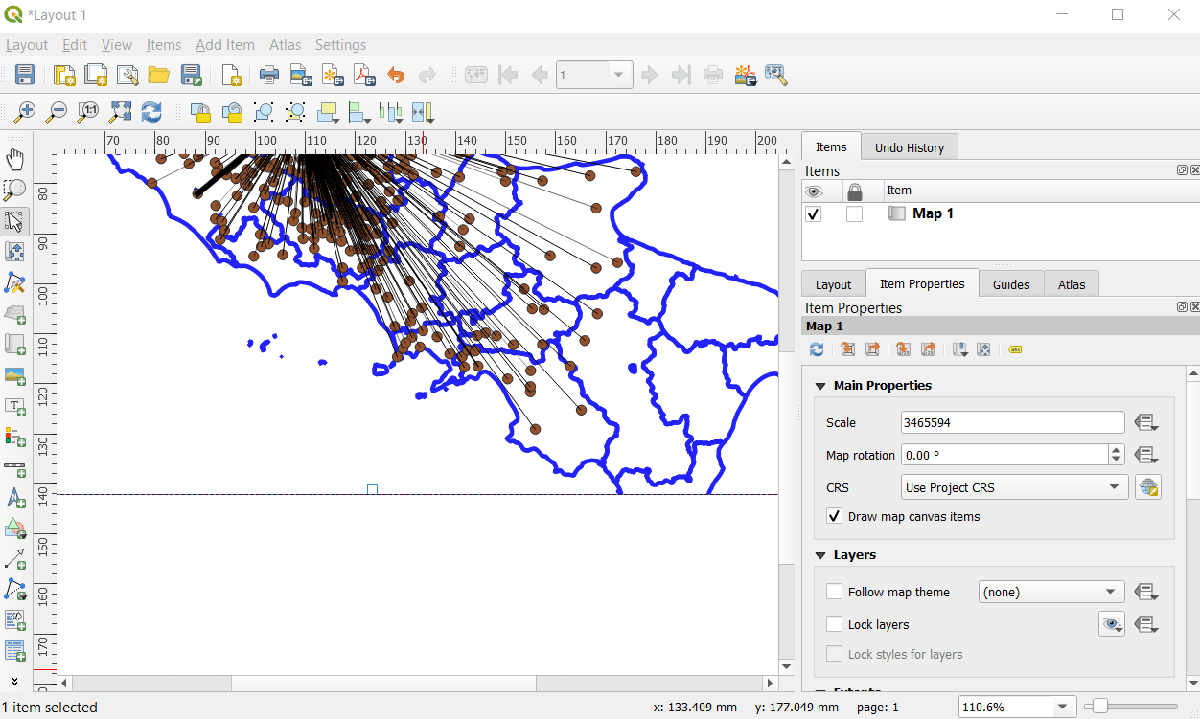Click the Zoom Full icon in toolbar

pos(120,112)
